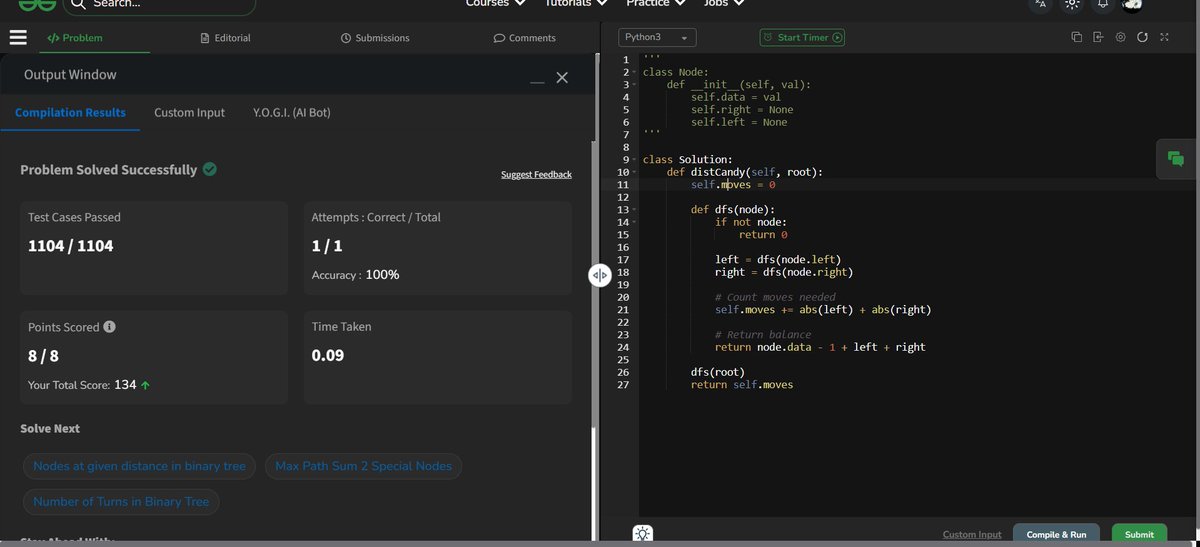This screenshot has width=1200, height=547.
Task: Submit the solution
Action: tap(1139, 535)
